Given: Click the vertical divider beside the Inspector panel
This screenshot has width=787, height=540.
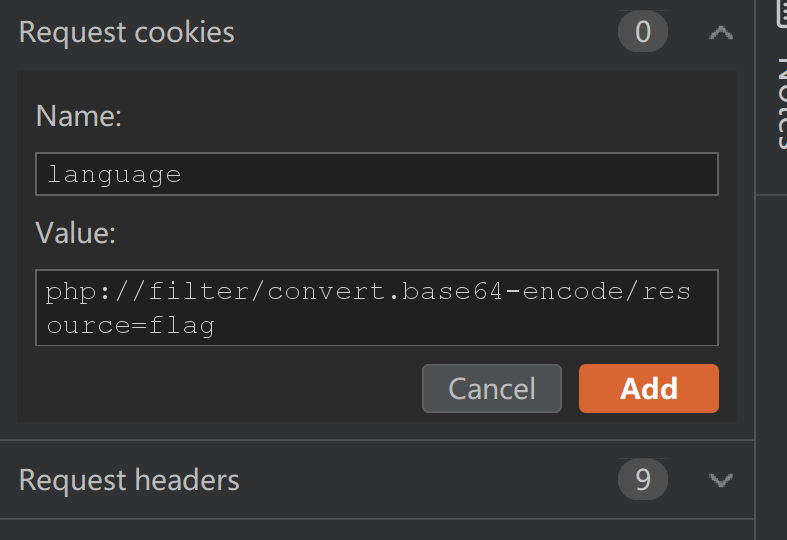Looking at the screenshot, I should pos(755,270).
